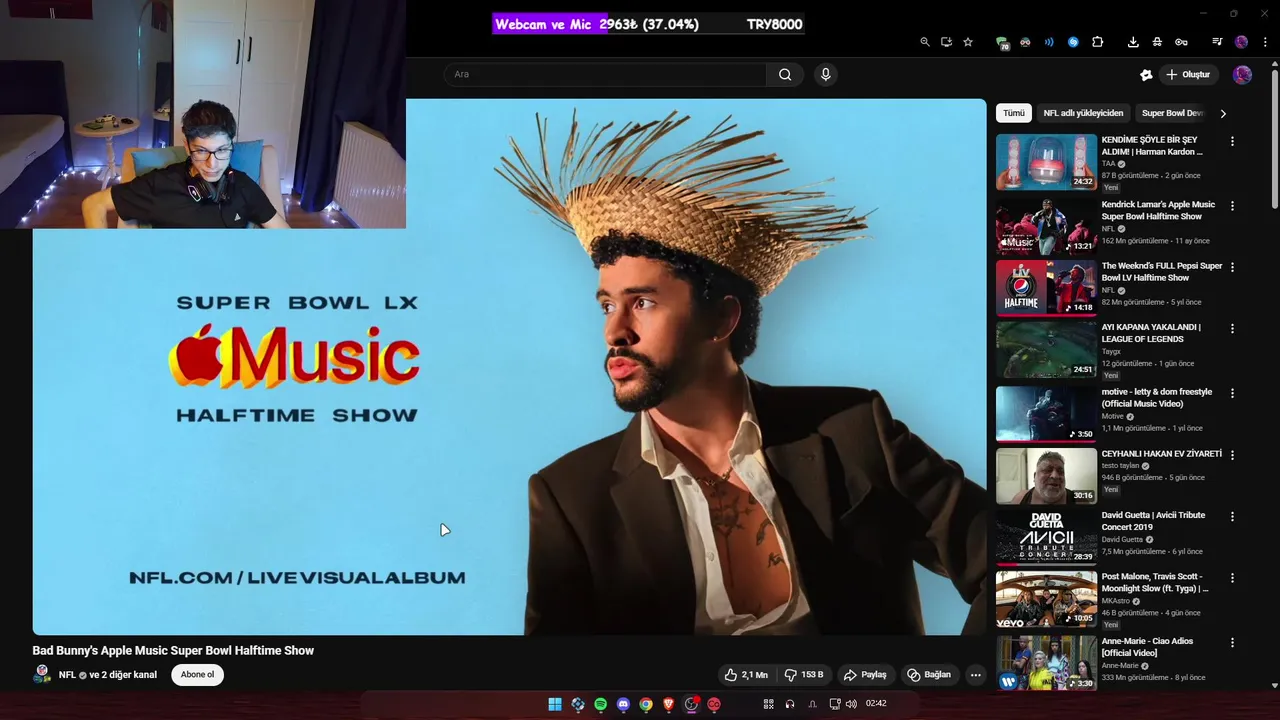This screenshot has width=1280, height=720.
Task: Select the Super Bowl chip
Action: 1172,113
